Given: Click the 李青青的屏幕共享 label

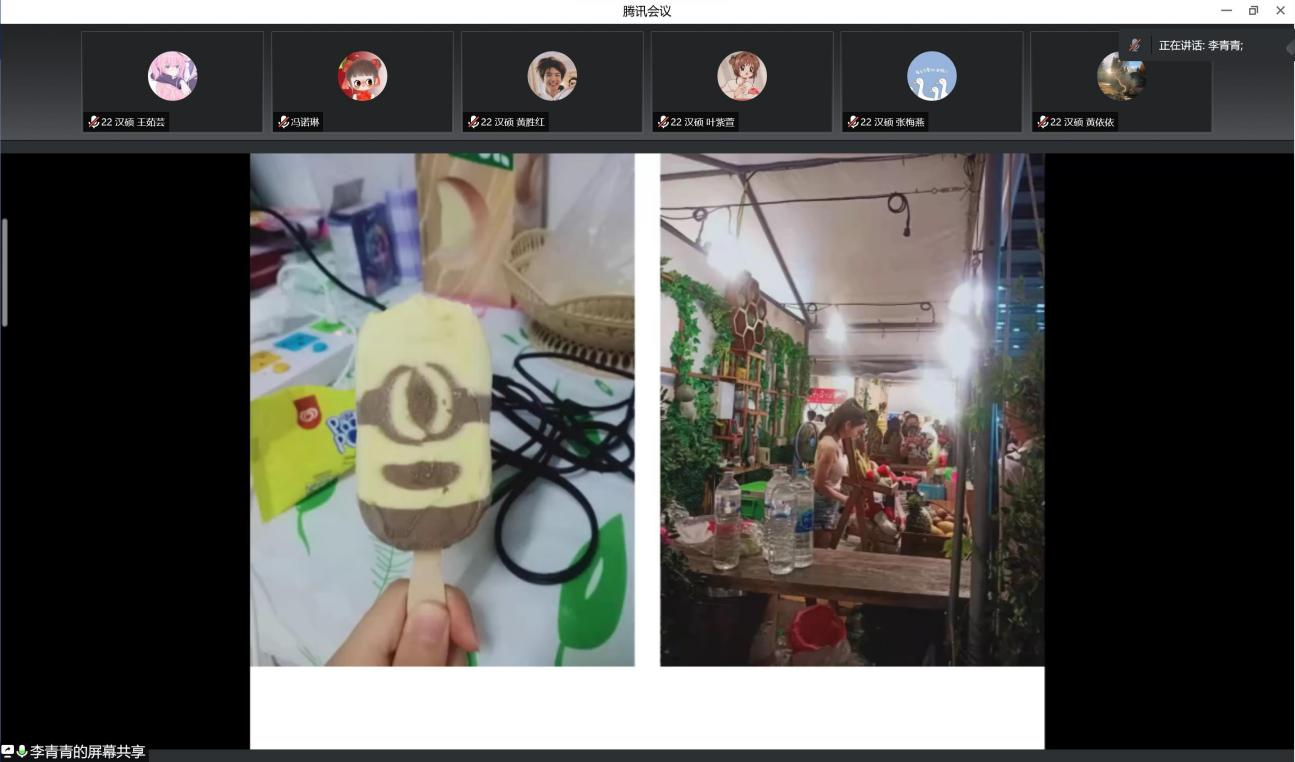Looking at the screenshot, I should click(x=88, y=752).
